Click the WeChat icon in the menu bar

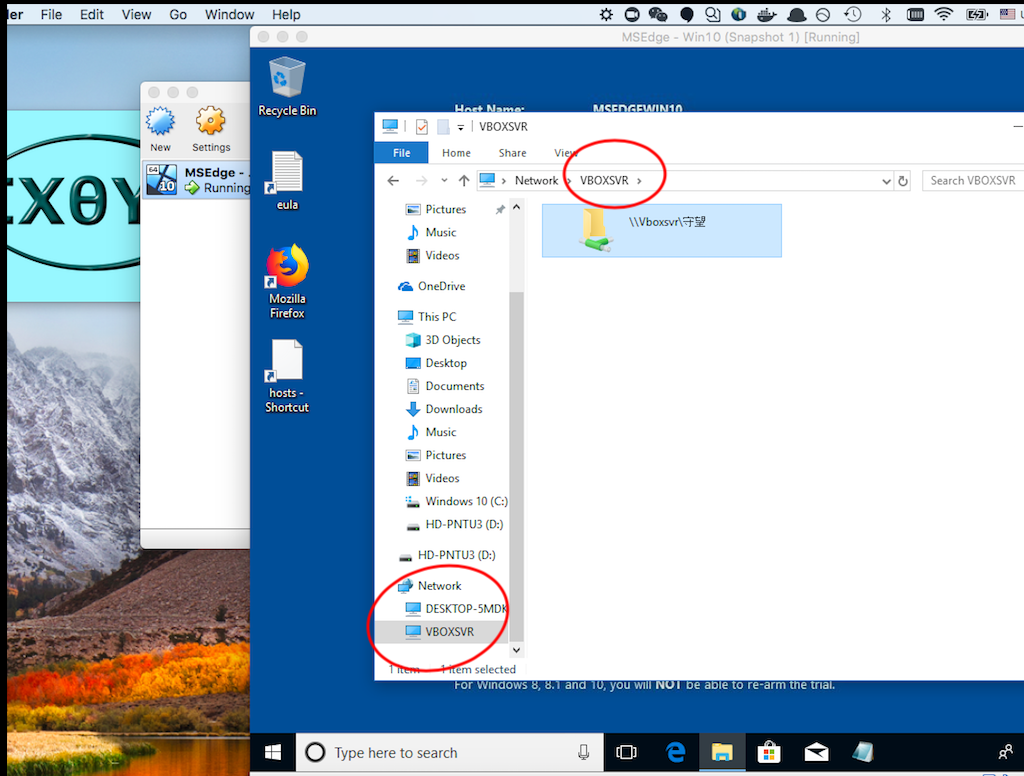point(658,14)
